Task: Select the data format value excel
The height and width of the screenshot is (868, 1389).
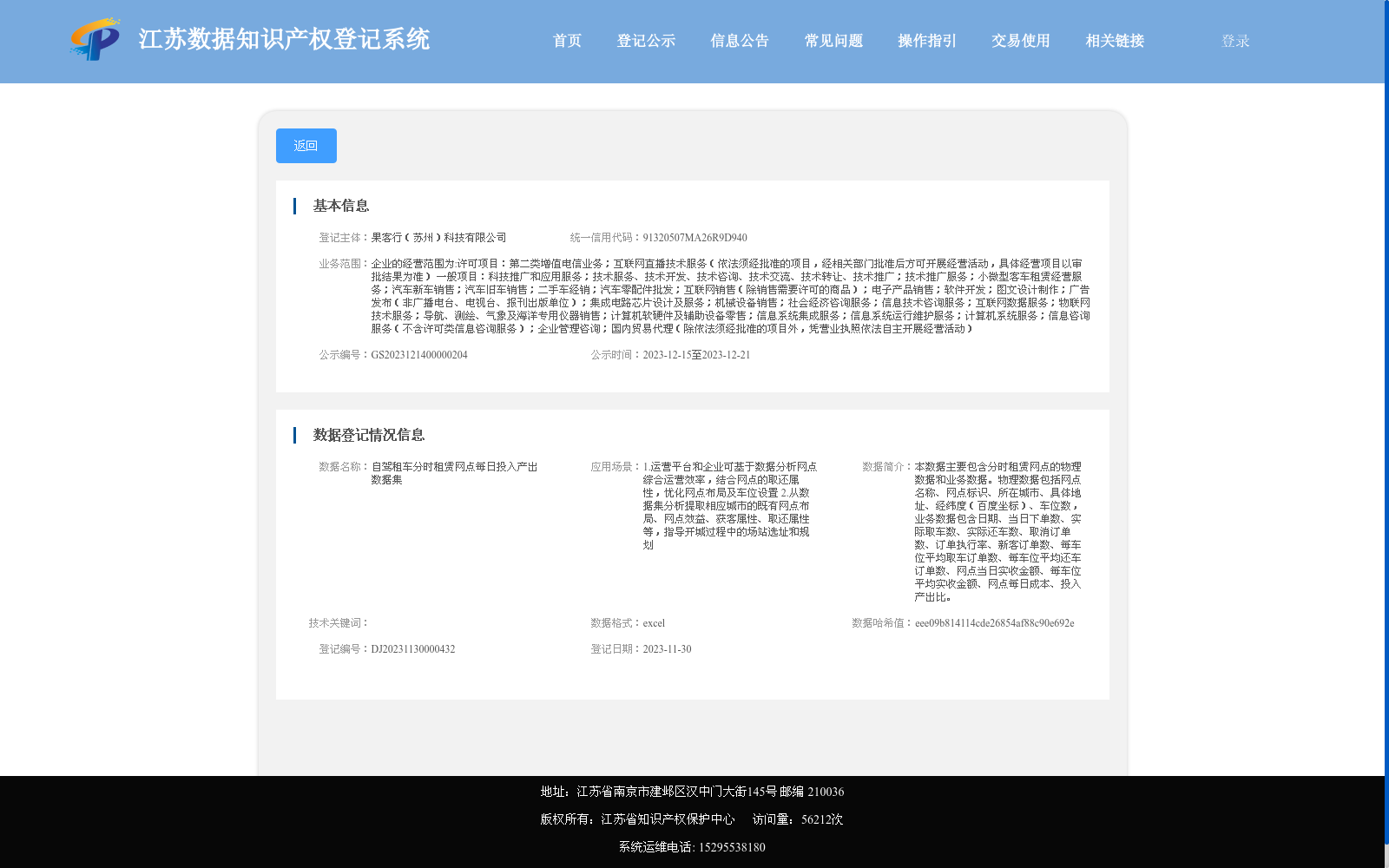Action: pos(654,623)
